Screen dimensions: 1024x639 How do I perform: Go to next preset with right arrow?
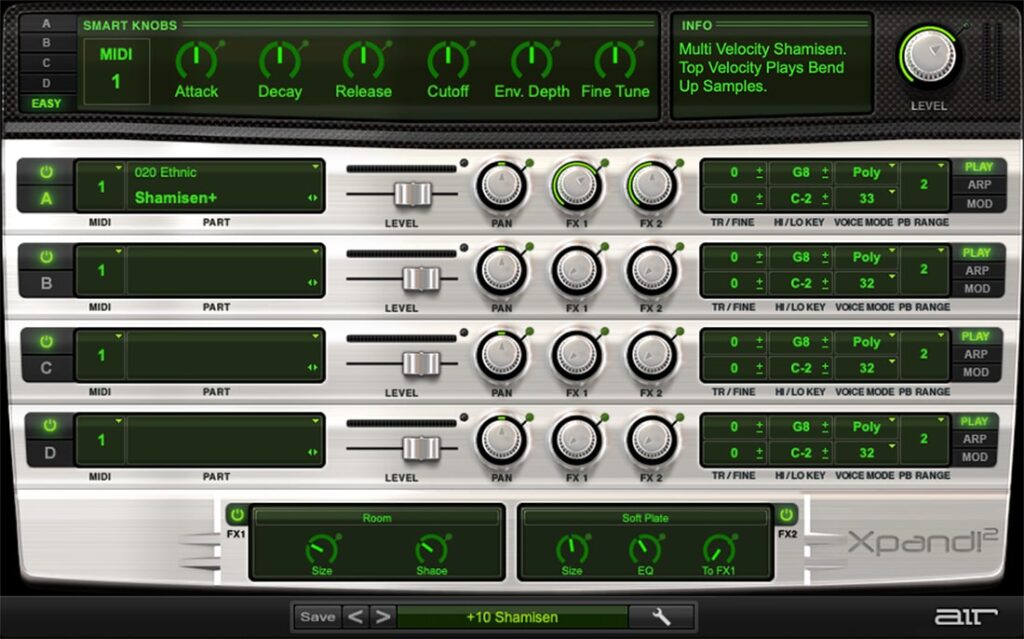pyautogui.click(x=383, y=617)
